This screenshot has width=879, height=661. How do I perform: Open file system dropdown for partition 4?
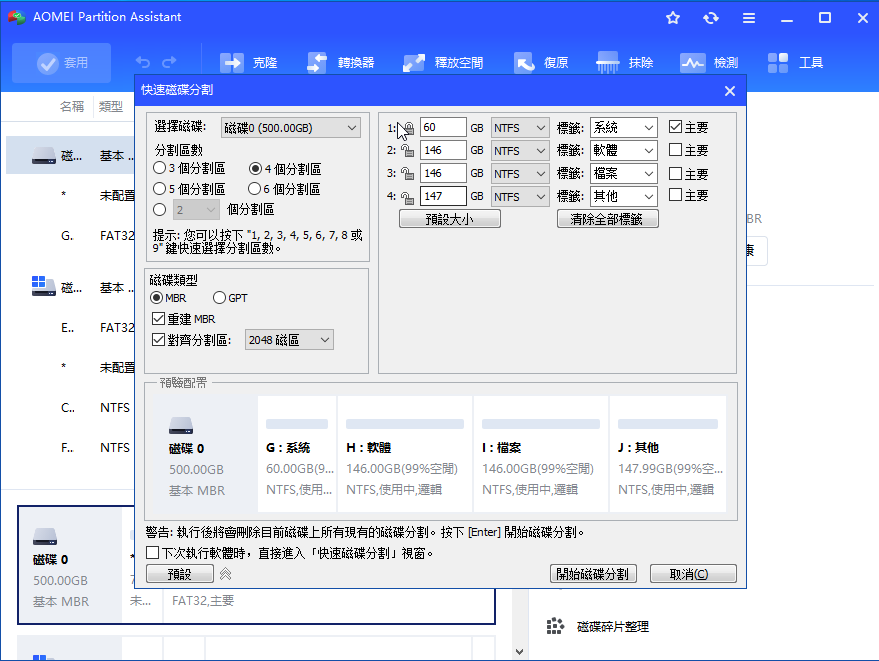tap(520, 197)
